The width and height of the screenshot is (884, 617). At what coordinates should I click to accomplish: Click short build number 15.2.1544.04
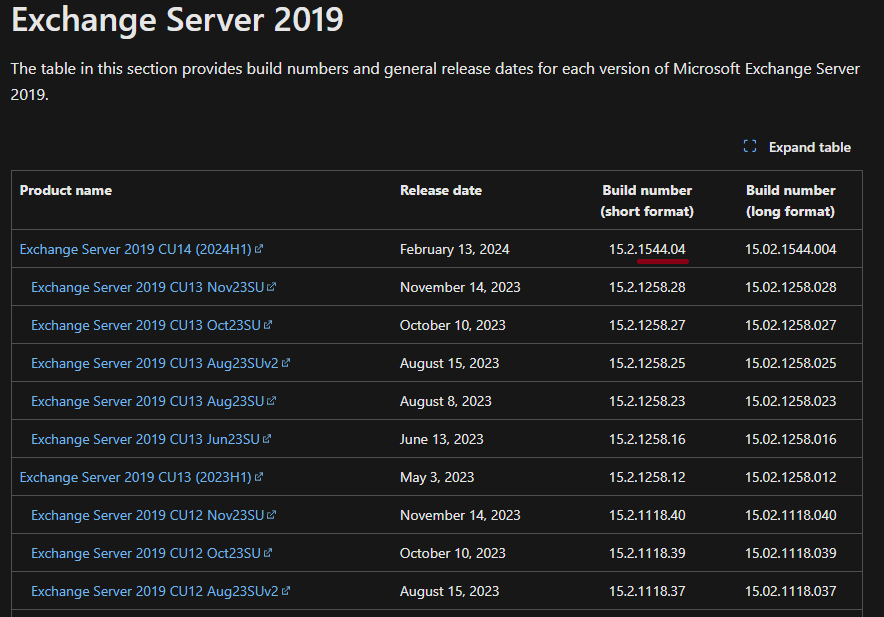tap(647, 249)
